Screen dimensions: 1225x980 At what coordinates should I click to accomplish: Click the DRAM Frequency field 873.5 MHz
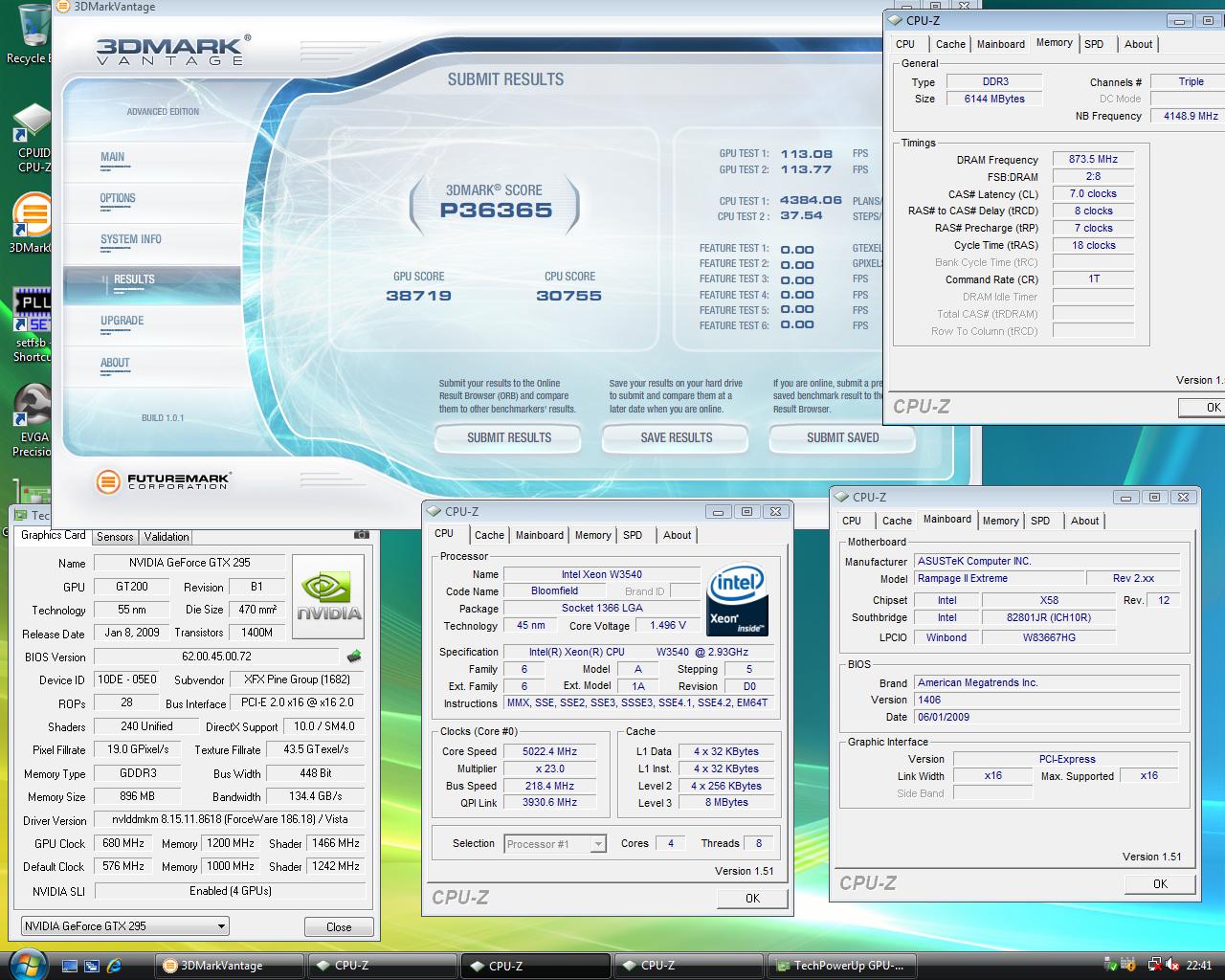coord(1093,160)
